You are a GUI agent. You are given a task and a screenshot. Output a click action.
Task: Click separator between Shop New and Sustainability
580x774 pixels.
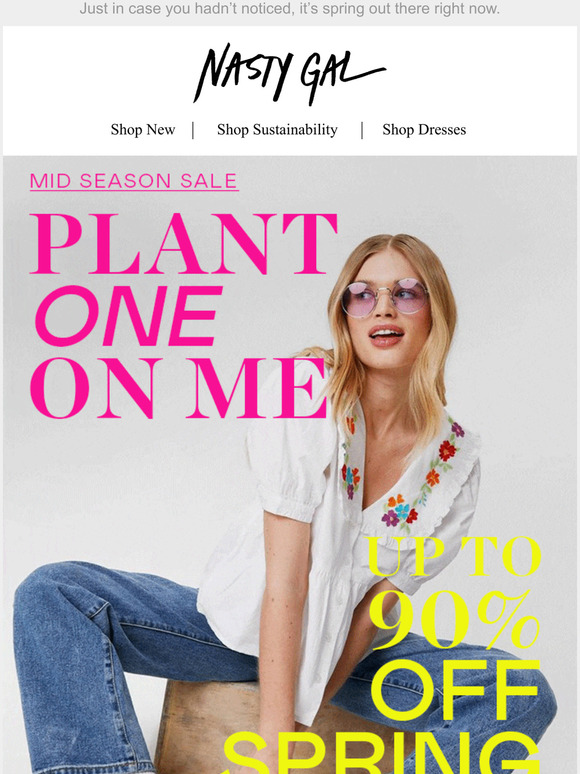[193, 130]
